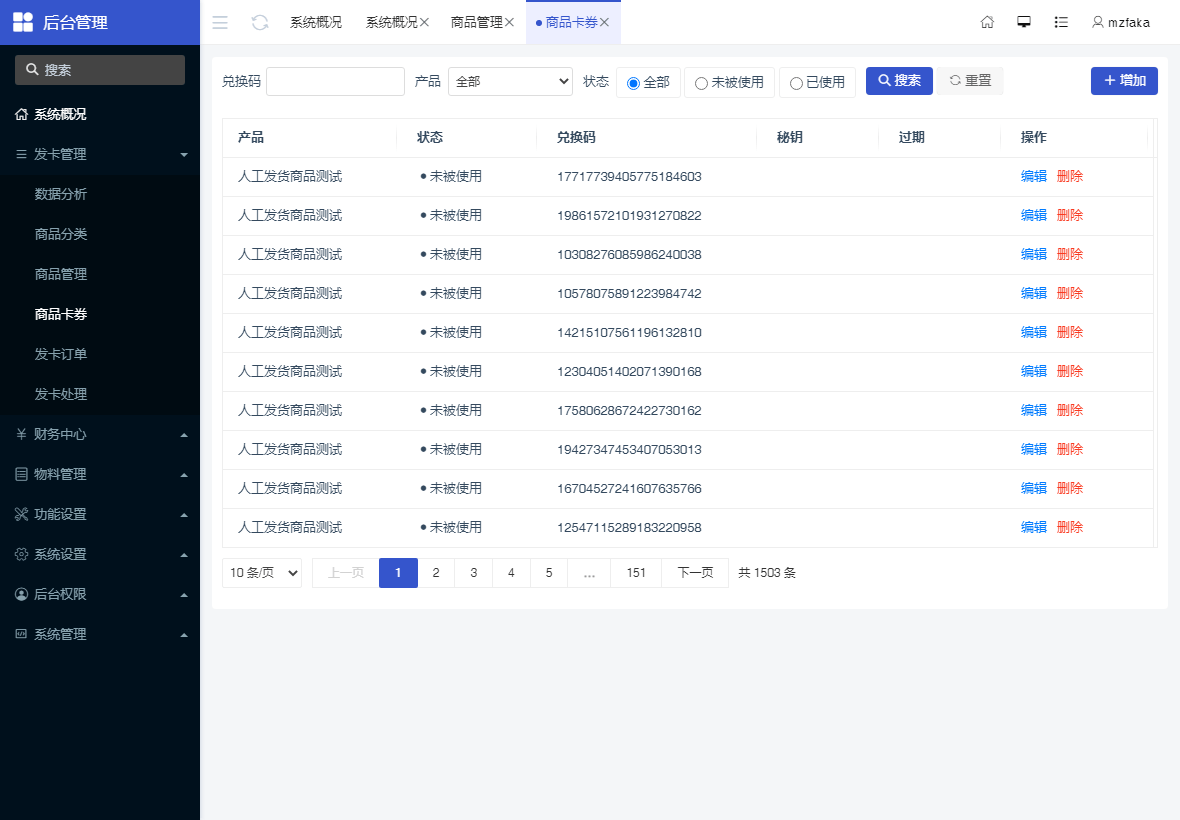Image resolution: width=1180 pixels, height=820 pixels.
Task: Select the 已使用 status radio button
Action: point(796,83)
